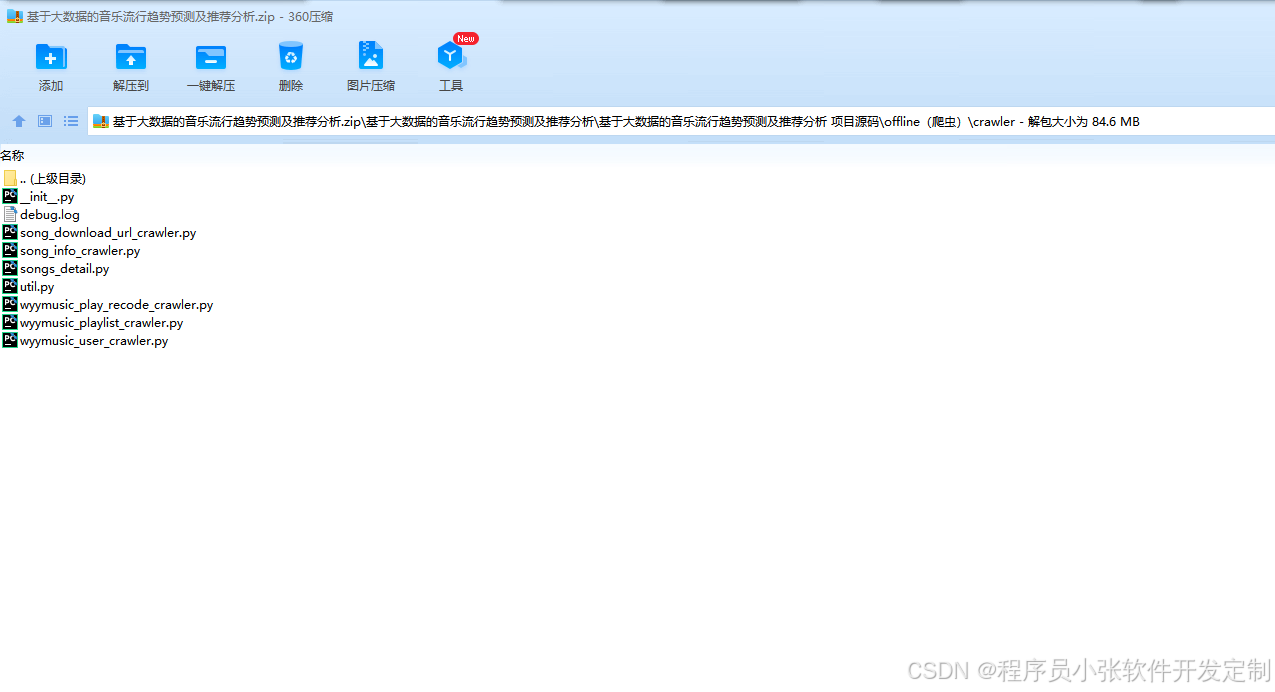This screenshot has height=692, width=1275.
Task: Select file name util.py
Action: pyautogui.click(x=37, y=287)
